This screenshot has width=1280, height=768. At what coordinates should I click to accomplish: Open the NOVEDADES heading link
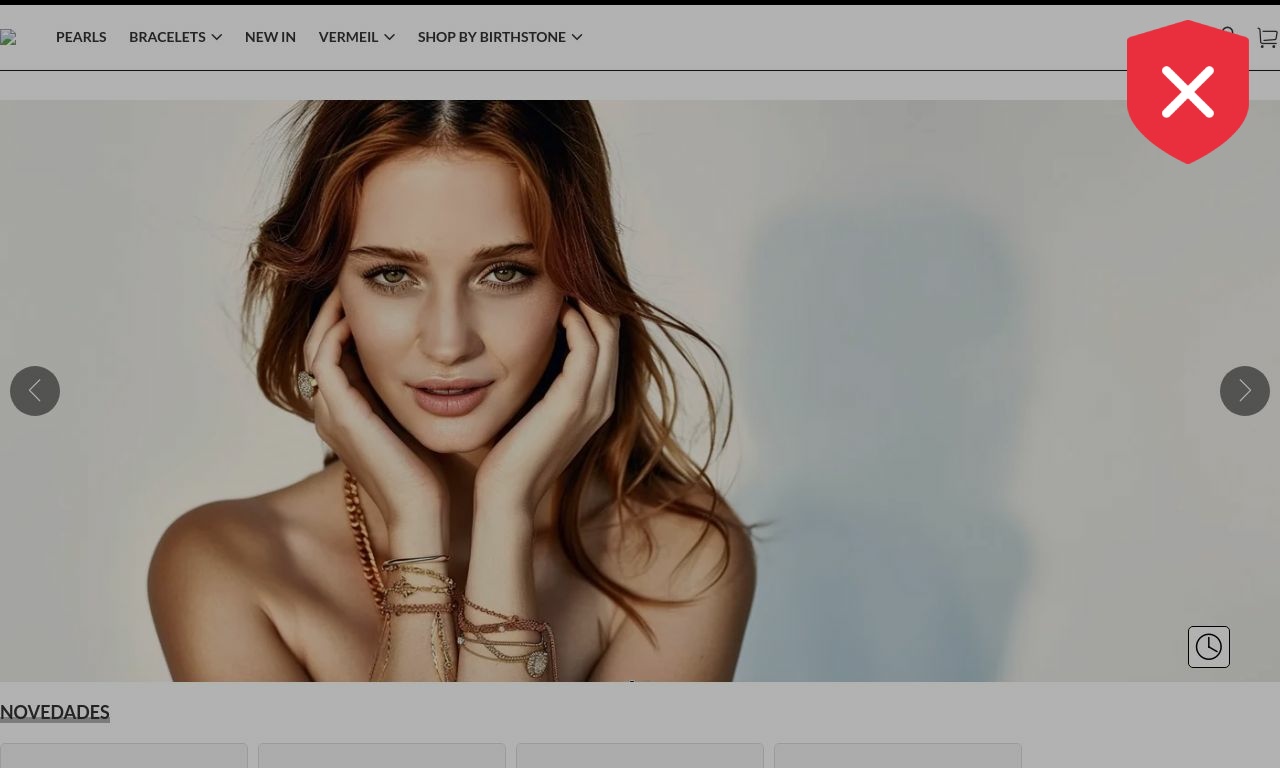pos(55,712)
